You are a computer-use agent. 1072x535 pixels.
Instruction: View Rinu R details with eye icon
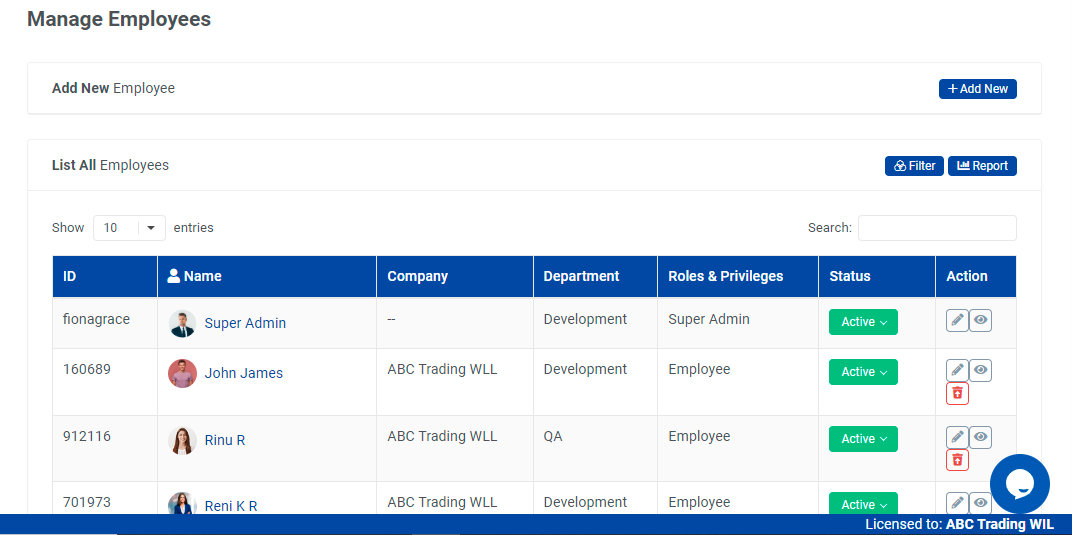pos(981,437)
